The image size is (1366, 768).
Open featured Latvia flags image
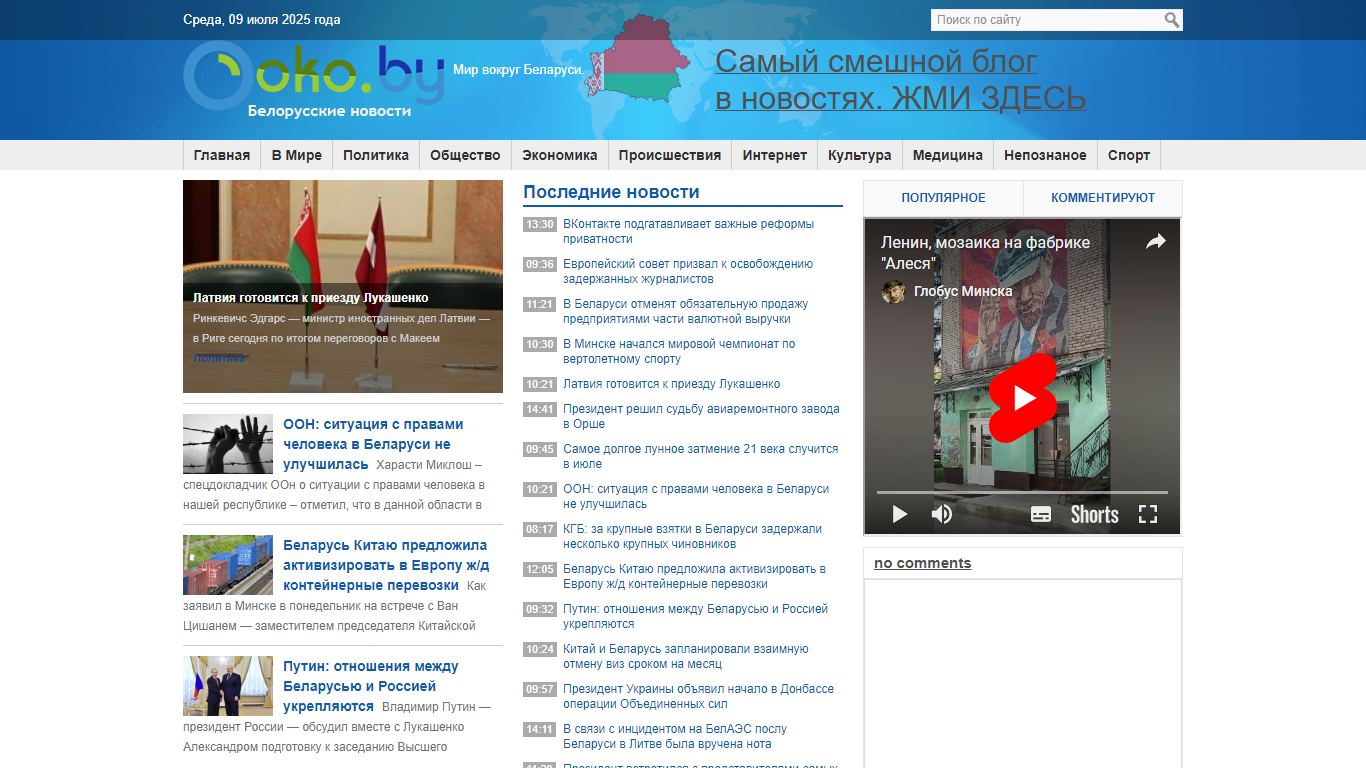343,286
